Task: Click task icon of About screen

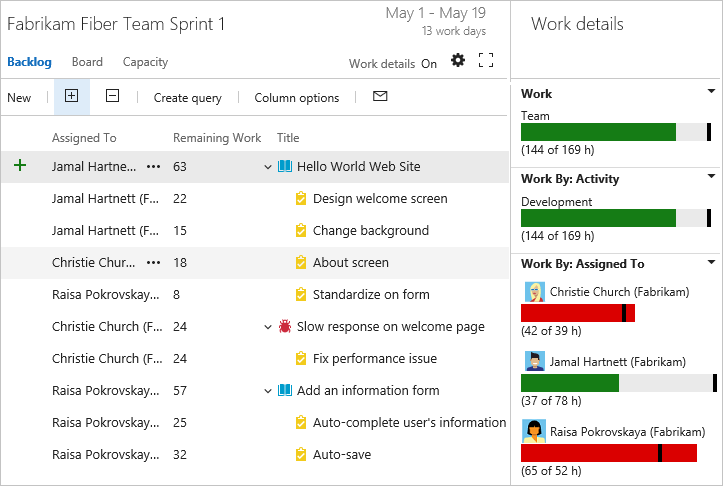Action: 301,262
